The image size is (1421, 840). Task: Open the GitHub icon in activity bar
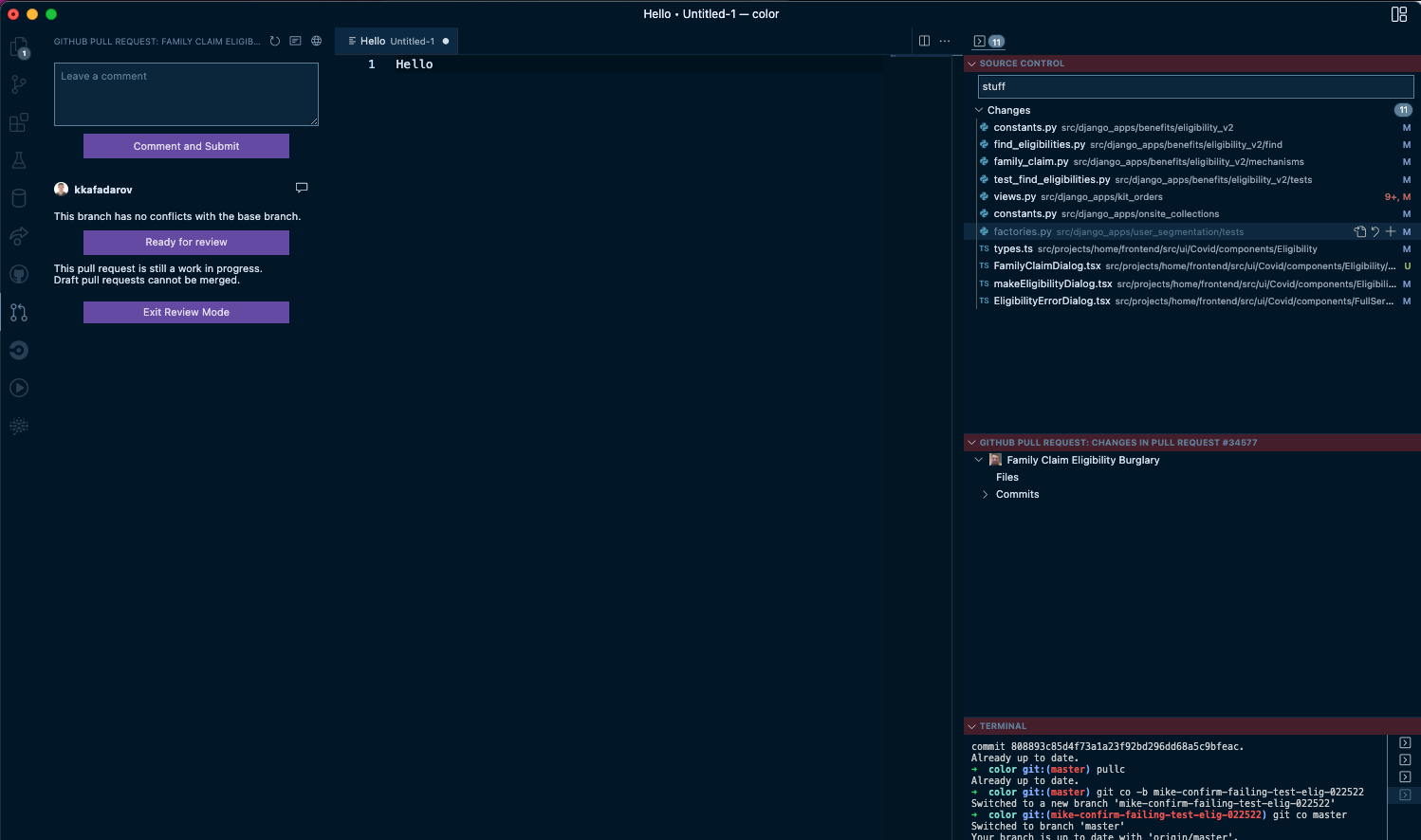[x=18, y=274]
